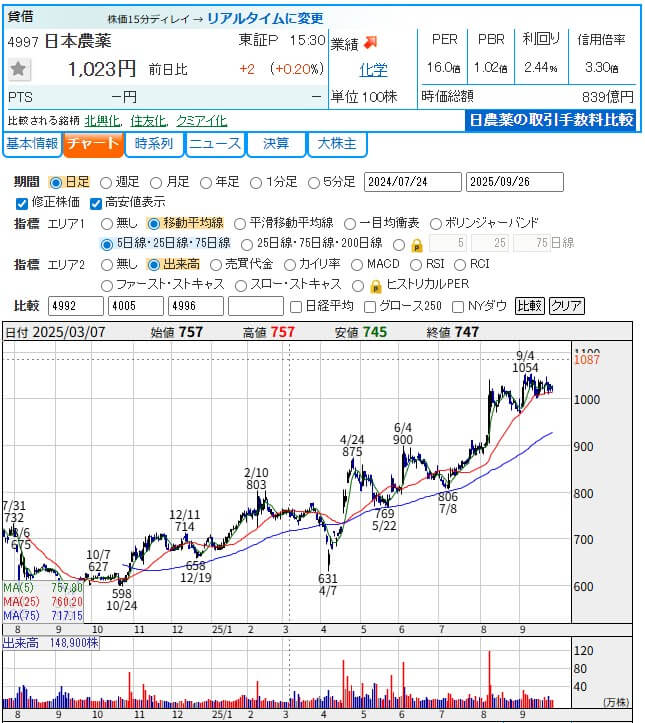The image size is (645, 723).
Task: Click the lock icon next to ヒストリカルPER
Action: (376, 285)
